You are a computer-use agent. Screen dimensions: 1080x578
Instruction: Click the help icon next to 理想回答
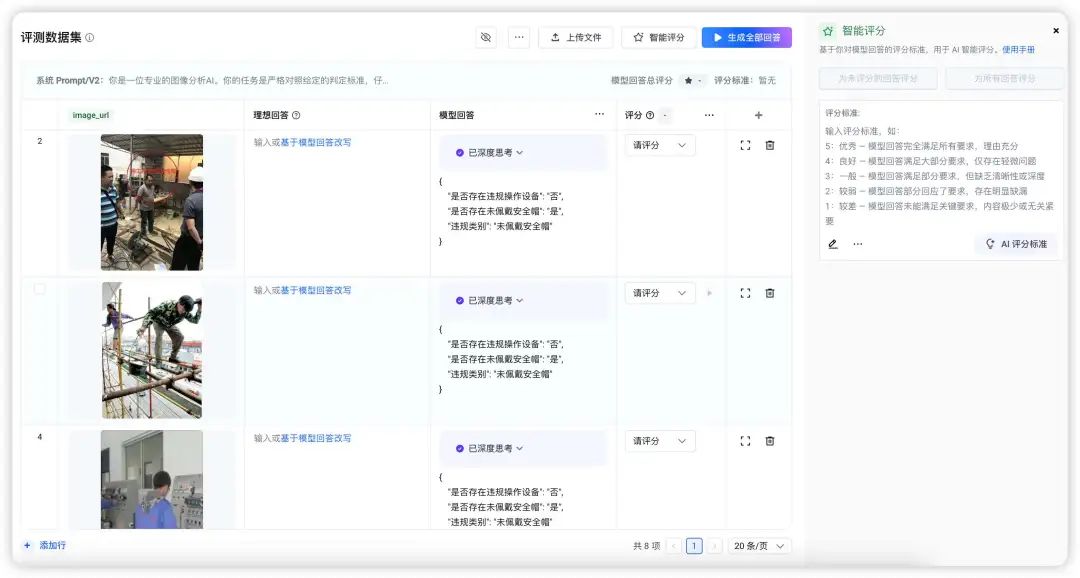coord(296,115)
